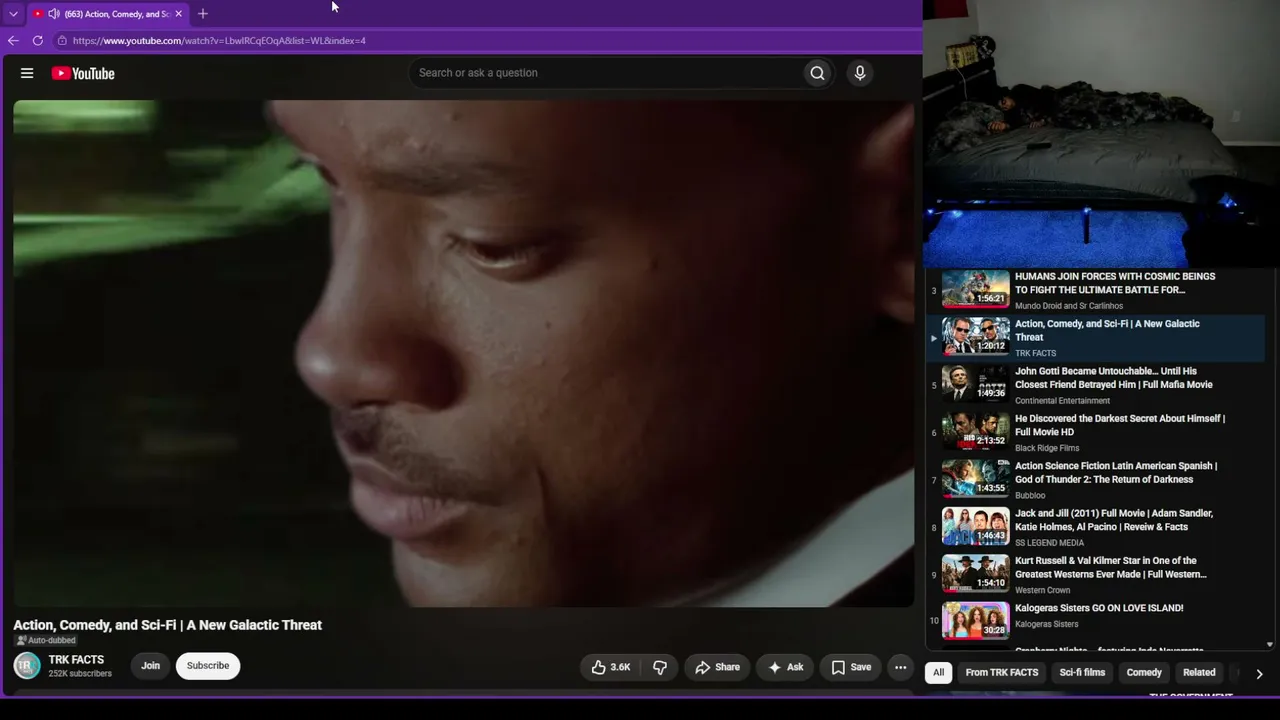The height and width of the screenshot is (720, 1280).
Task: Open 'He Discovered the Darkest Secret' title
Action: pyautogui.click(x=1120, y=425)
